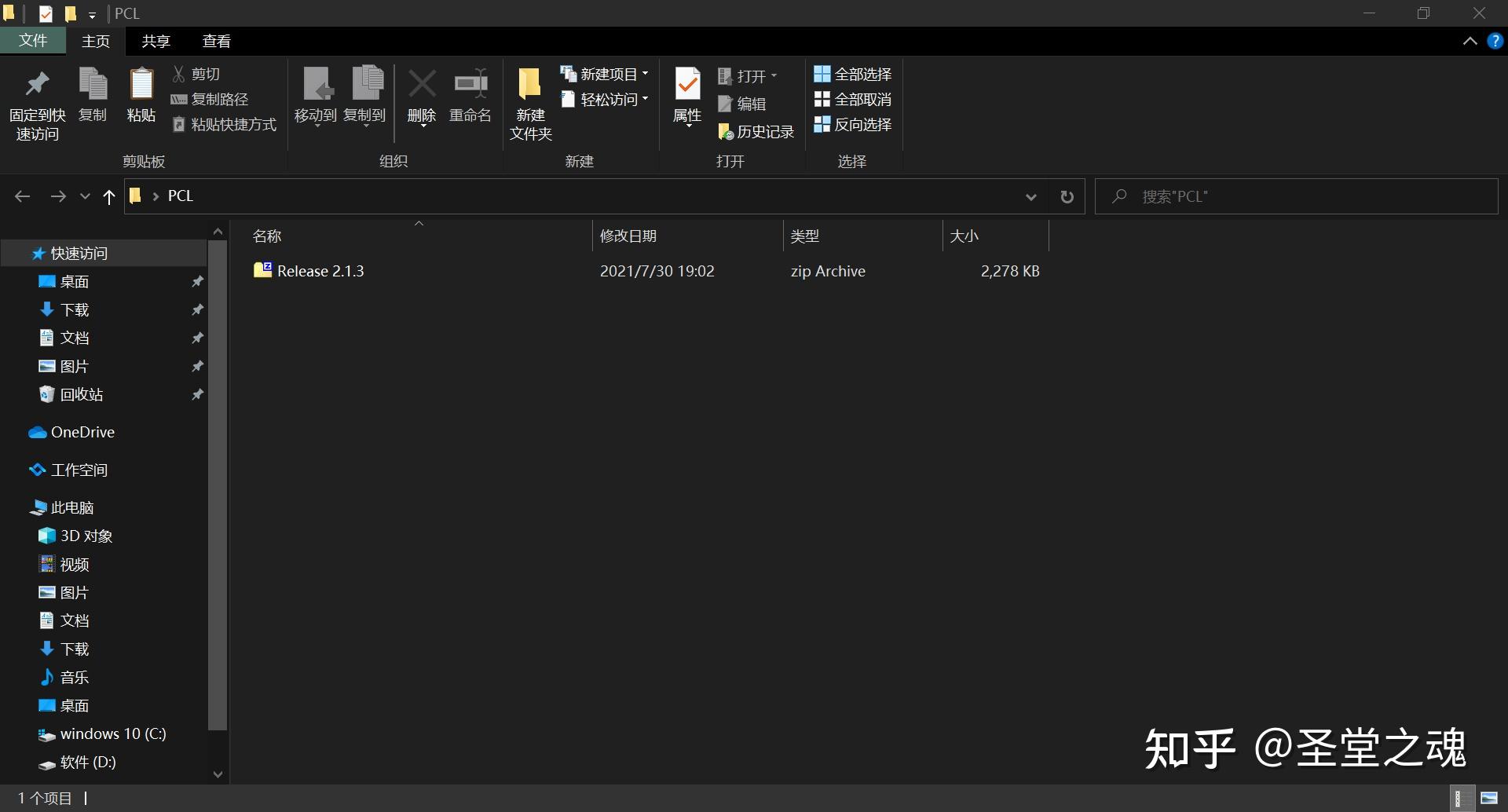
Task: Click Copy path (复制路径)
Action: pos(210,99)
